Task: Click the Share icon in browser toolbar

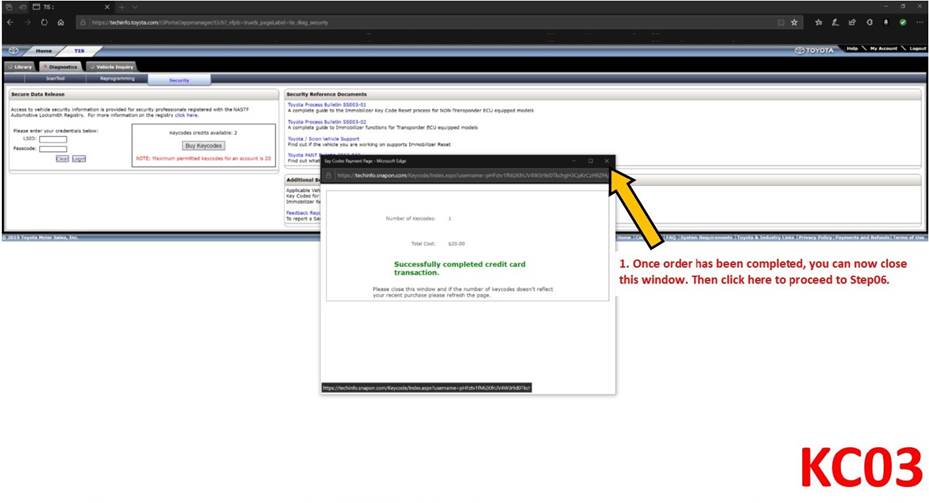Action: click(x=852, y=23)
